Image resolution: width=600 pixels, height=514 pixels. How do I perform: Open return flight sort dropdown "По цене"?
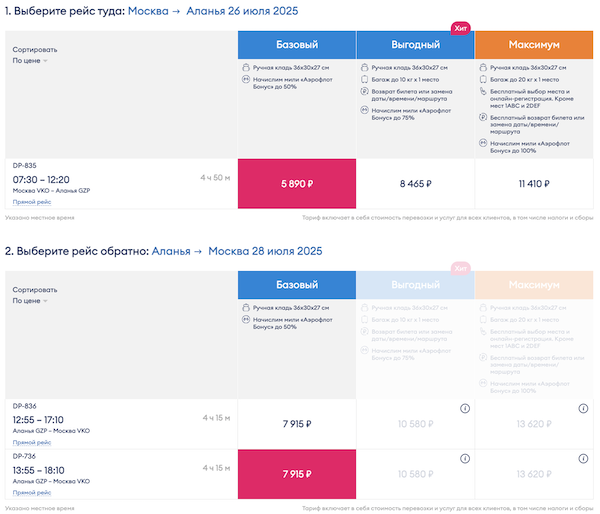point(30,300)
